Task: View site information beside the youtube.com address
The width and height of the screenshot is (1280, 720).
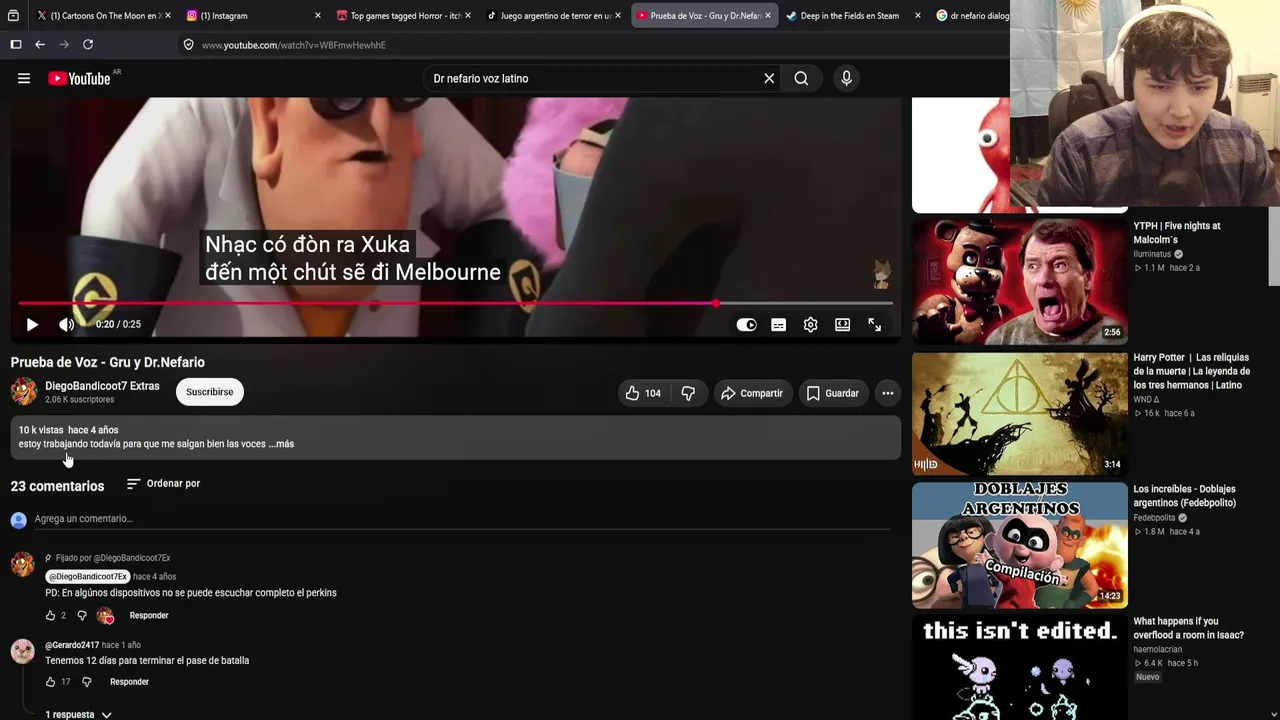Action: (x=188, y=45)
